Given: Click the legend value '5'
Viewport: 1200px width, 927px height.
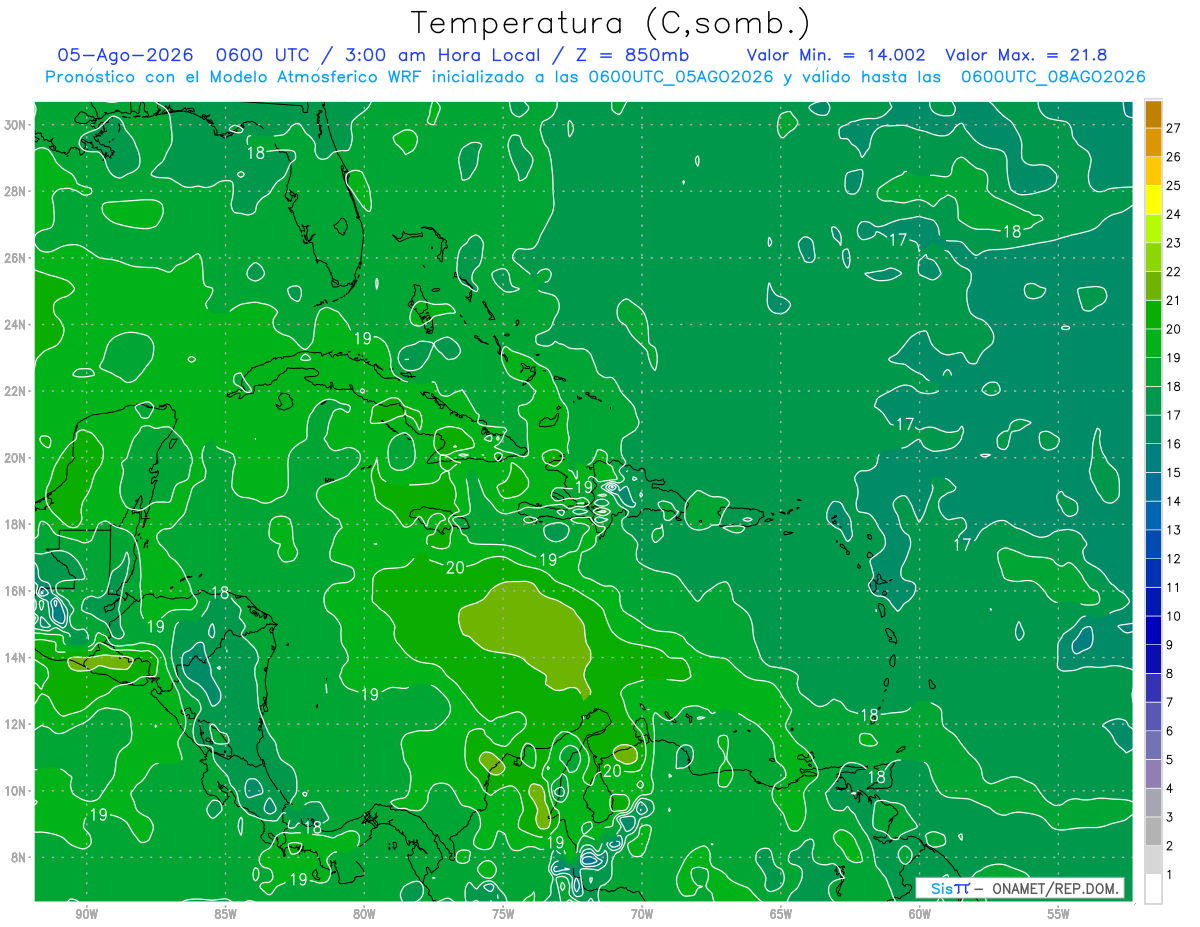Looking at the screenshot, I should point(1170,759).
